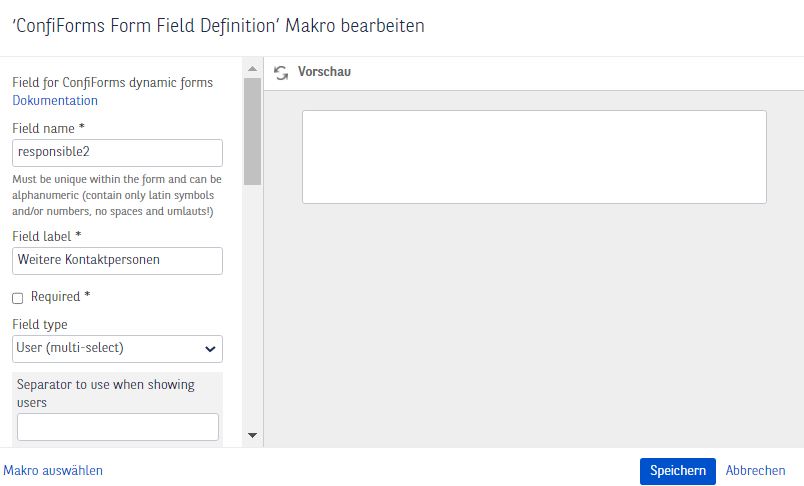Click the 'Field for ConfiForms dynamic forms' text
Screen dimensions: 804x486
tap(112, 83)
